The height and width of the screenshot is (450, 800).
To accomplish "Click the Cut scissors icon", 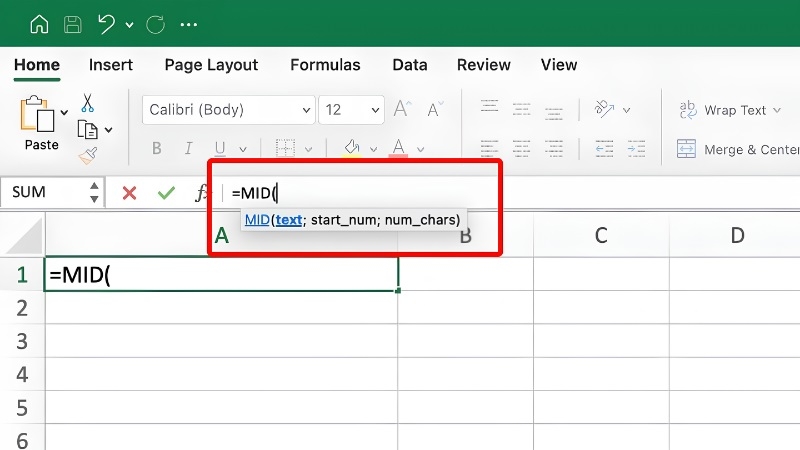I will (87, 103).
